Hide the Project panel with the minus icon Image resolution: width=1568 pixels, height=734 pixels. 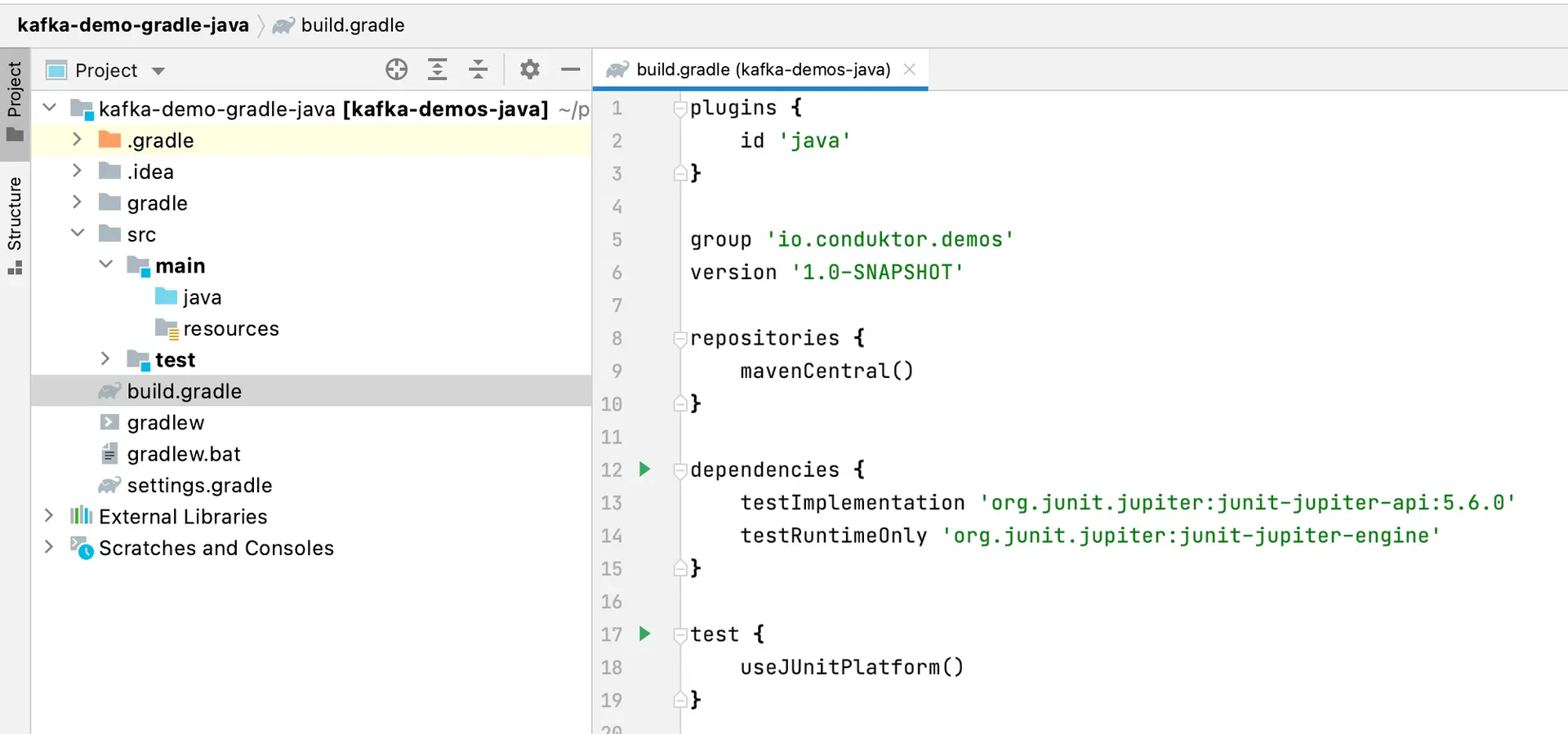(x=571, y=69)
